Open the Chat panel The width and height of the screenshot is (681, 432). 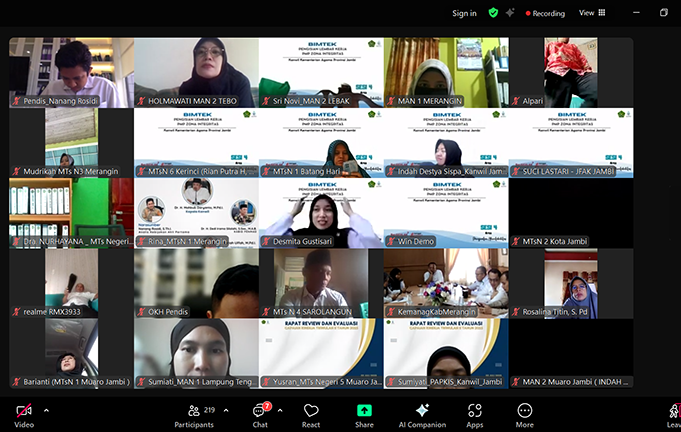pos(259,414)
